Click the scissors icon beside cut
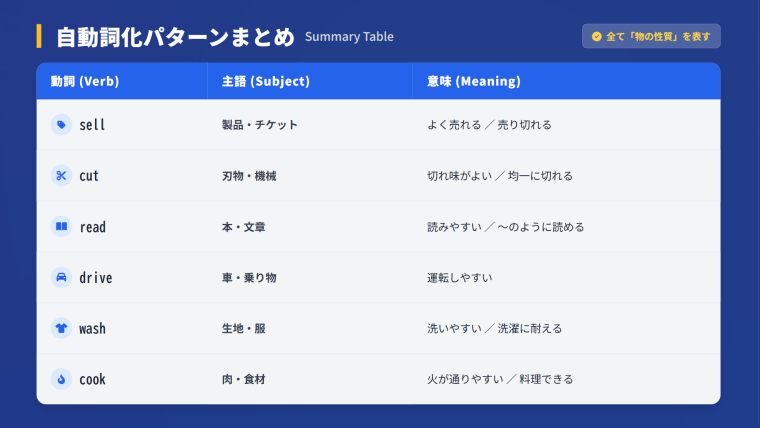 tap(61, 176)
